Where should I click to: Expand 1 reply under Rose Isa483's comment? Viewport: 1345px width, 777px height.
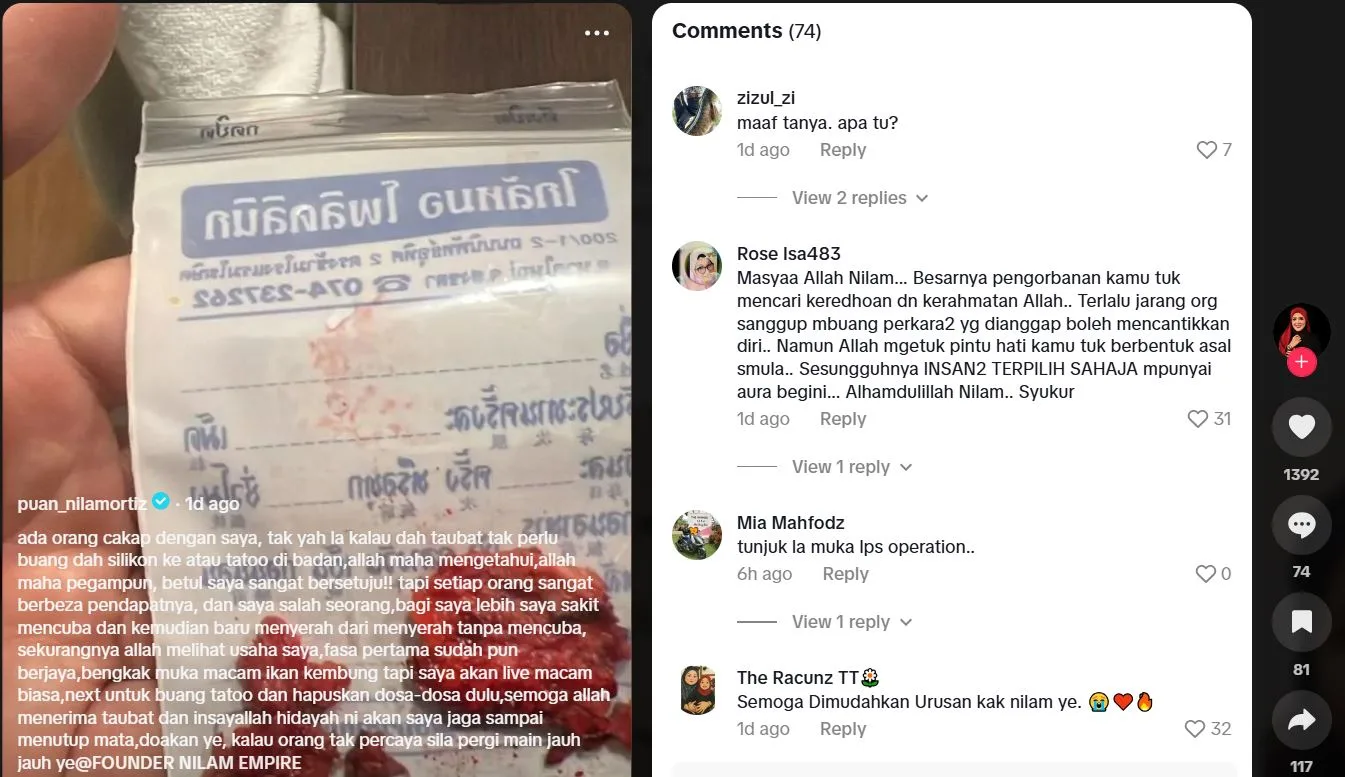[x=852, y=467]
